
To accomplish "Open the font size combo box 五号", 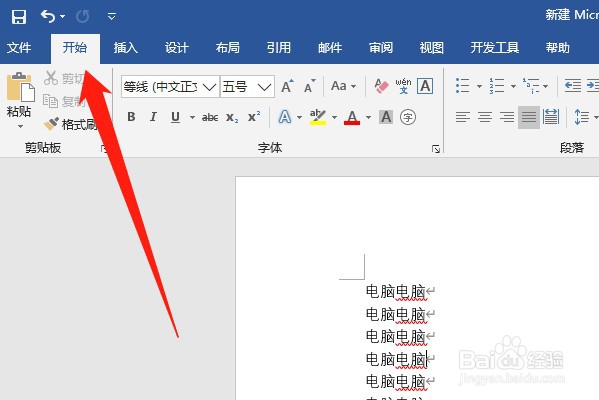I will pyautogui.click(x=247, y=87).
